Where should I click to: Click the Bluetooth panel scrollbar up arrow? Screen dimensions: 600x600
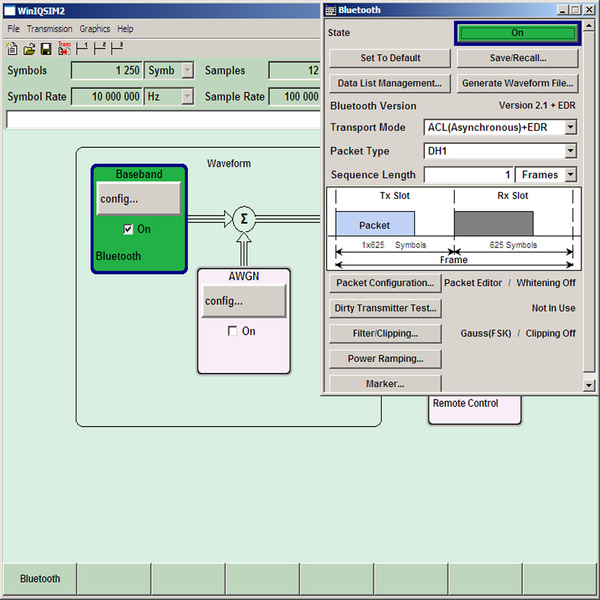[x=589, y=26]
